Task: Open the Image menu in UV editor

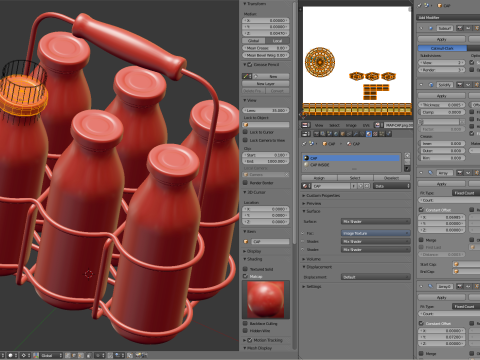Action: (351, 125)
